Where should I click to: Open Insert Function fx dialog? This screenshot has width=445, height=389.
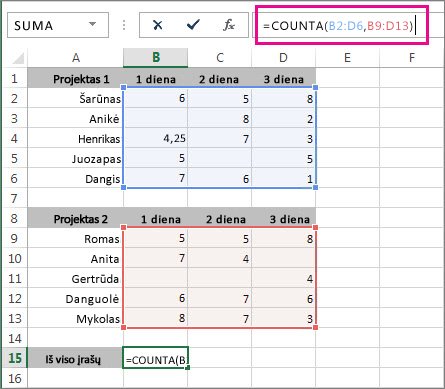[x=229, y=25]
